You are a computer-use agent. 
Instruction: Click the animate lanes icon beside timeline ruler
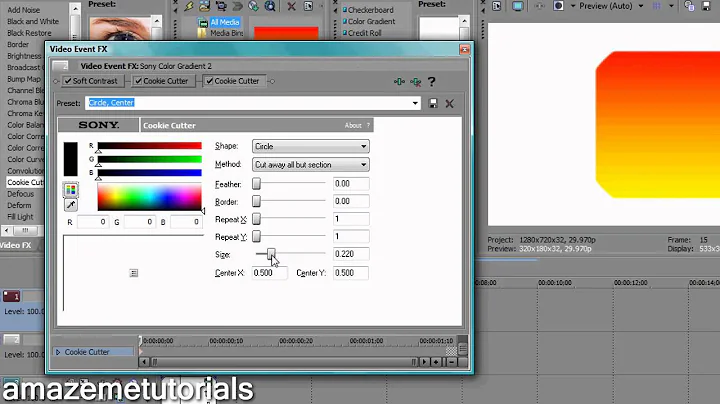pos(463,349)
